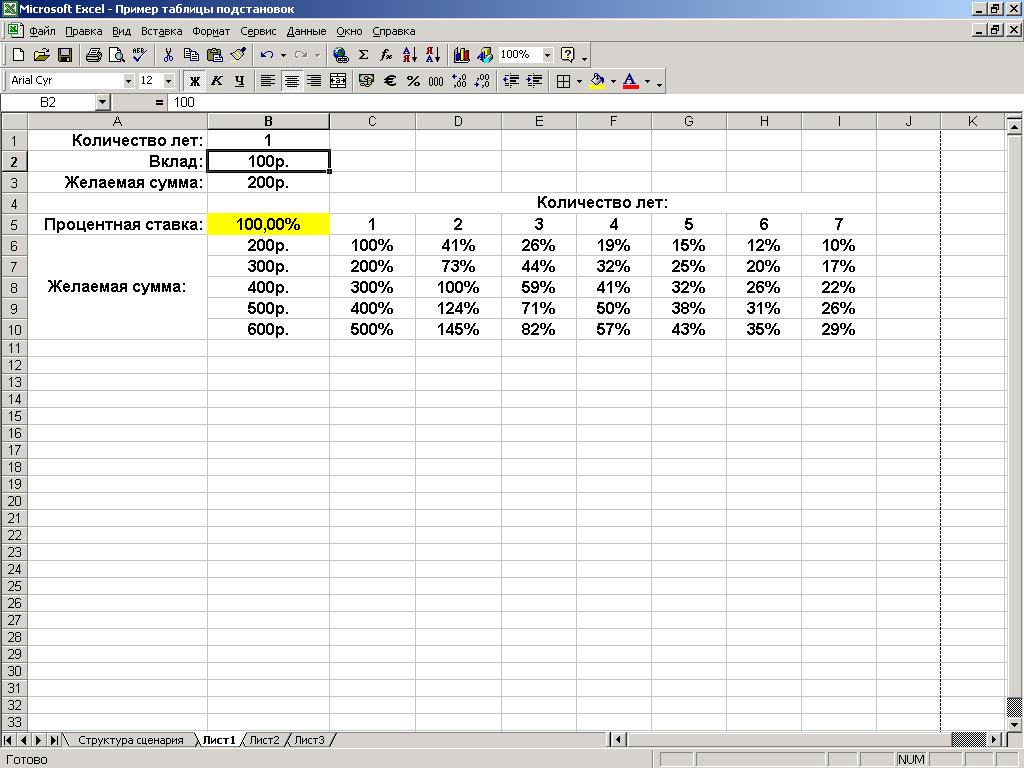This screenshot has width=1024, height=768.
Task: Open a file using the Open folder icon
Action: pos(42,55)
